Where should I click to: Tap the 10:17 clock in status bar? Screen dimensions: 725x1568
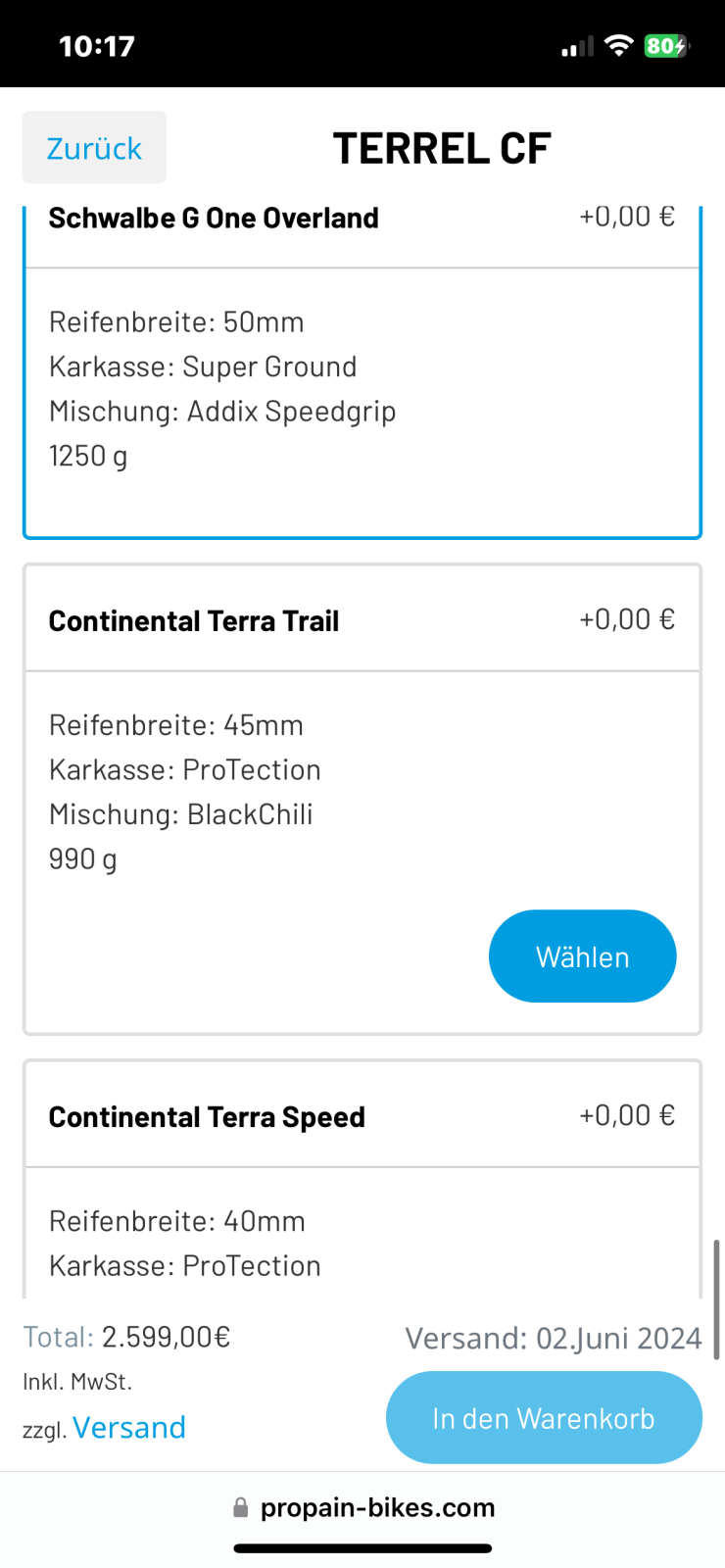click(96, 46)
